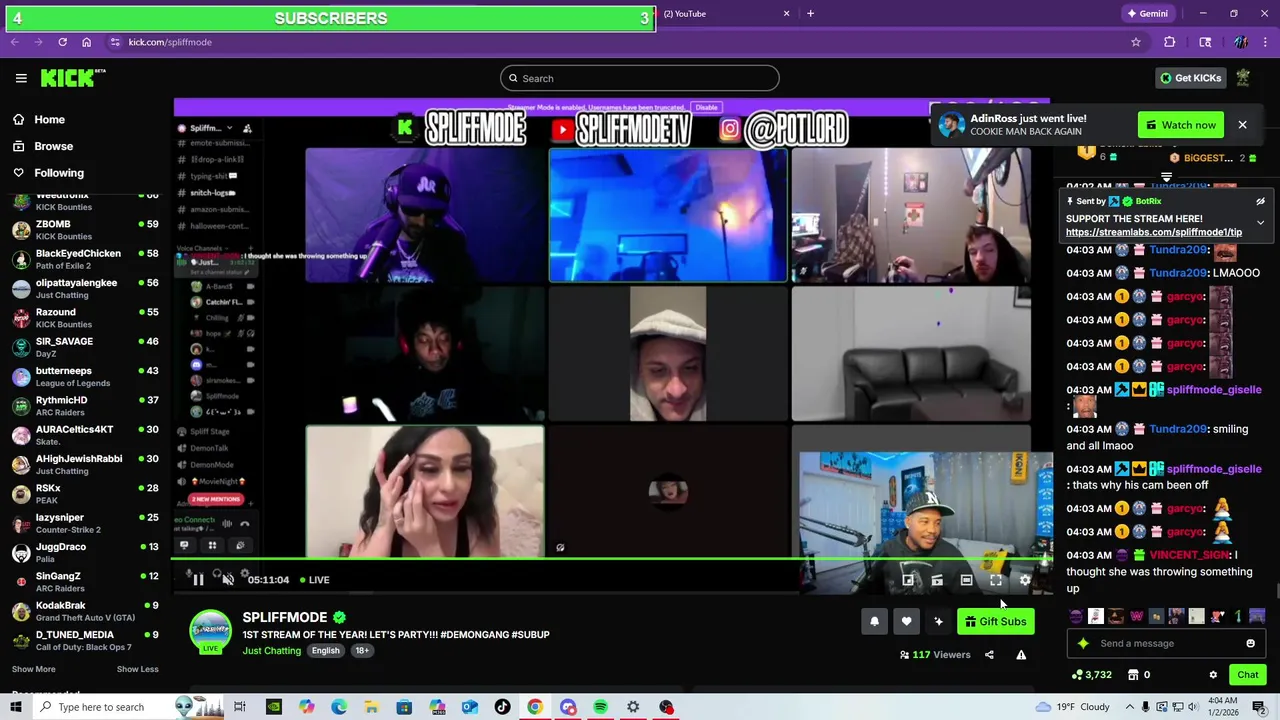Open Browse in sidebar

53,146
